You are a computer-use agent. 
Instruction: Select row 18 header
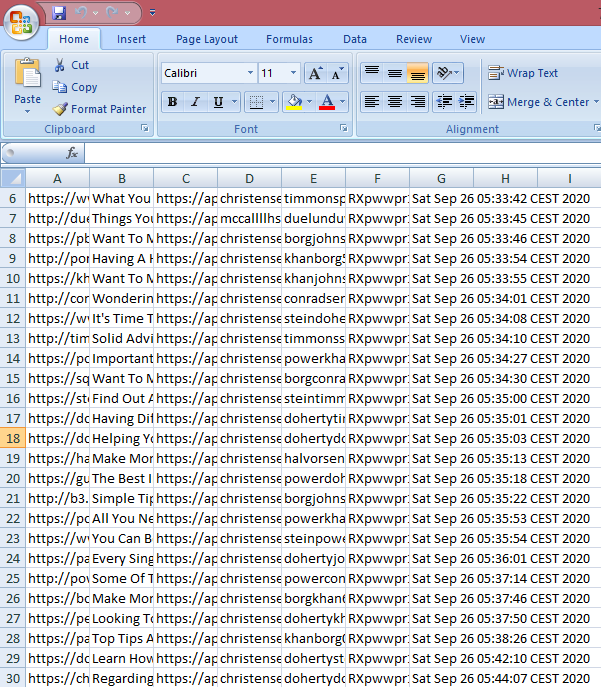[13, 438]
